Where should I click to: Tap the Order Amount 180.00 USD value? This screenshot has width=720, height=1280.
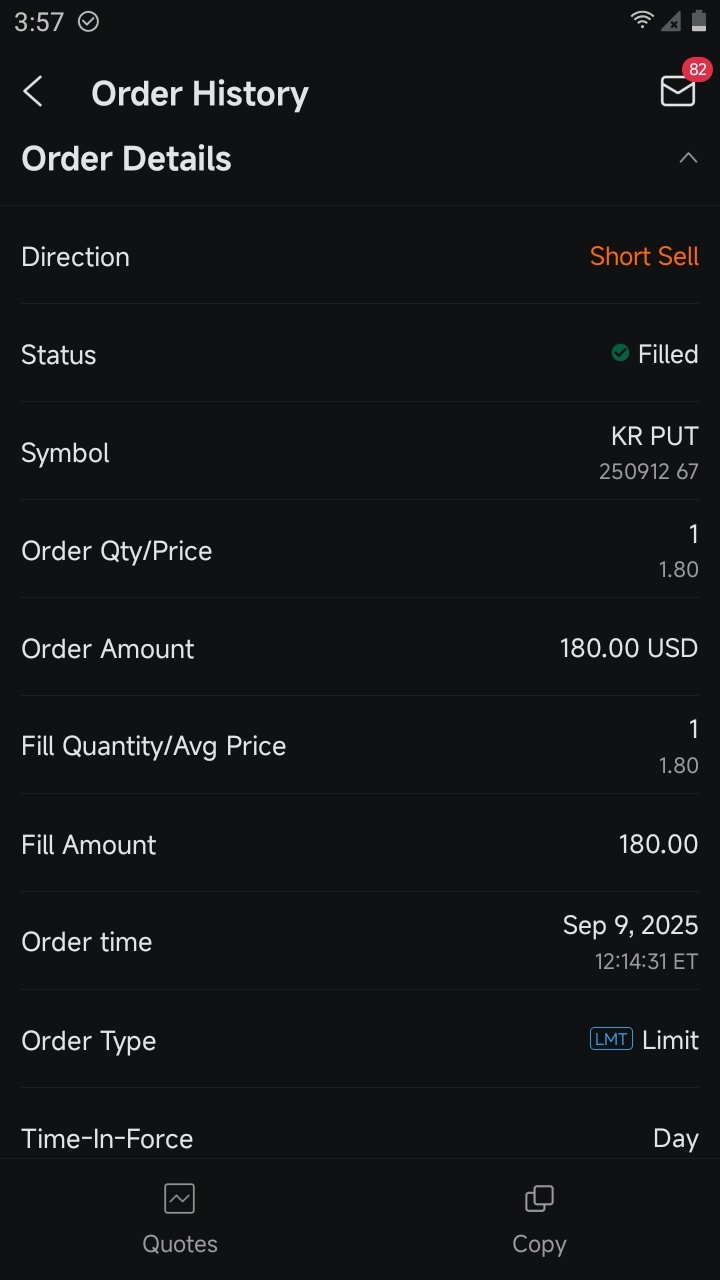[628, 648]
